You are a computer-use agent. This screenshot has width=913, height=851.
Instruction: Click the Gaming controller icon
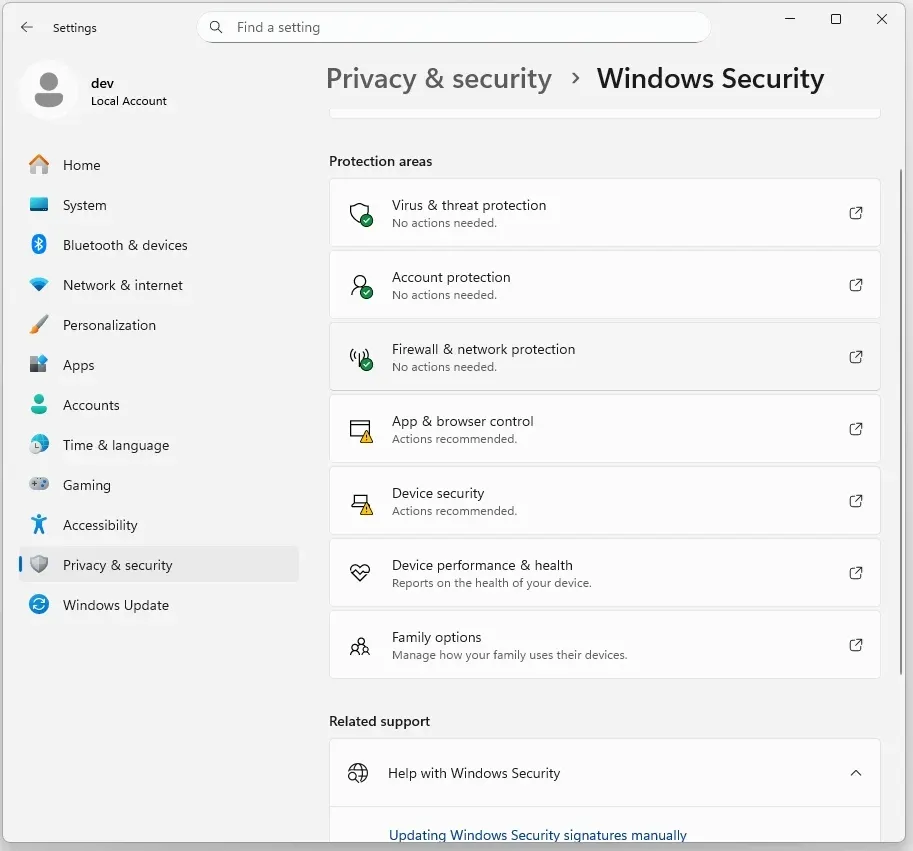(39, 484)
